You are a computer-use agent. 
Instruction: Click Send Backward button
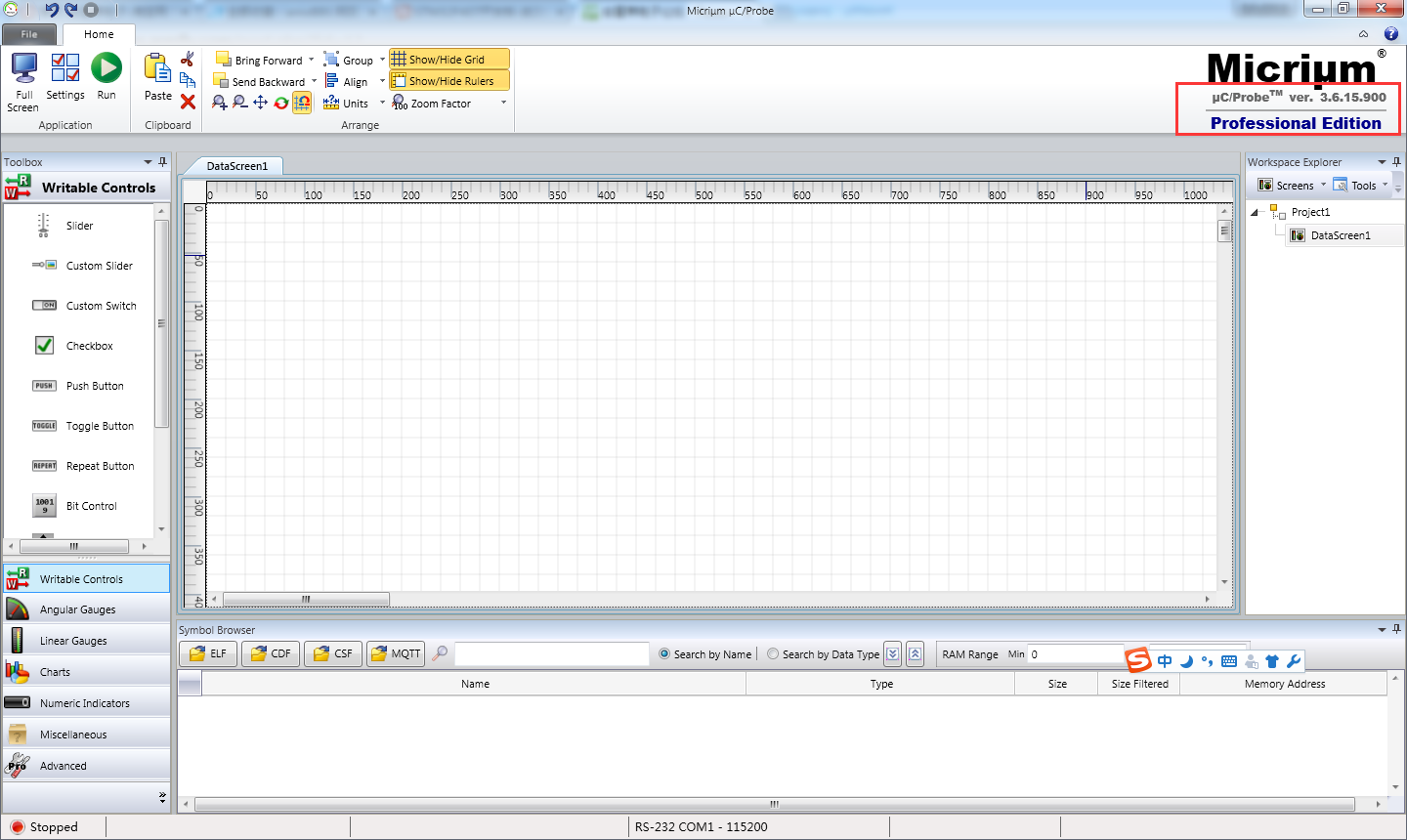click(x=259, y=81)
